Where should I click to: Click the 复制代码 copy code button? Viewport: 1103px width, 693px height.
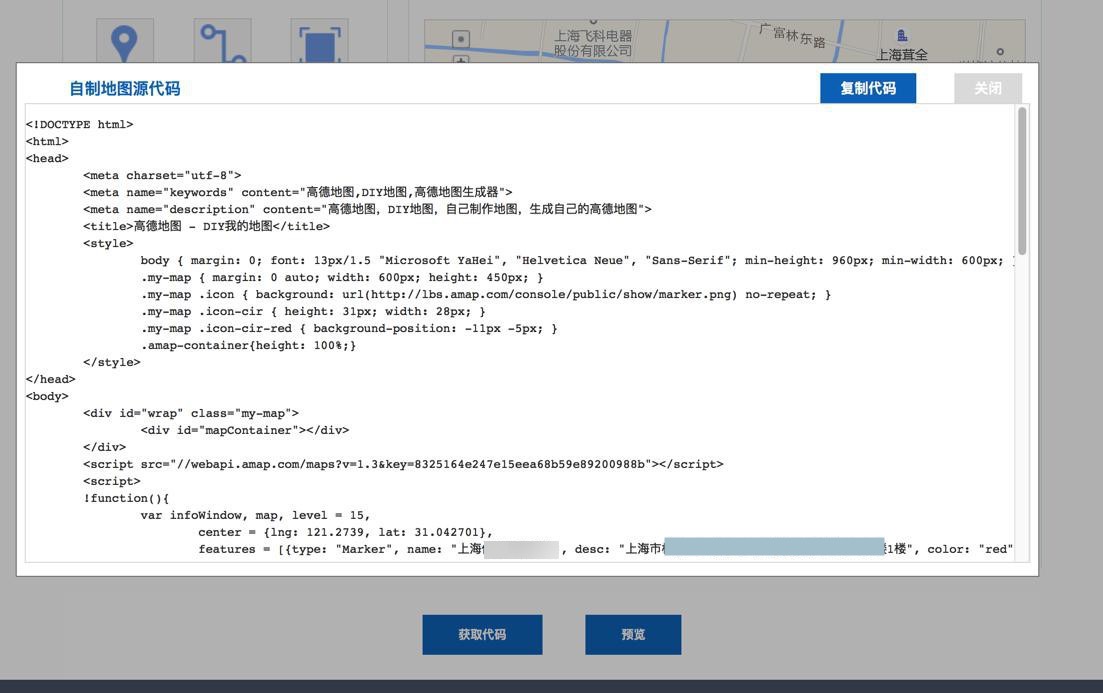(x=867, y=88)
